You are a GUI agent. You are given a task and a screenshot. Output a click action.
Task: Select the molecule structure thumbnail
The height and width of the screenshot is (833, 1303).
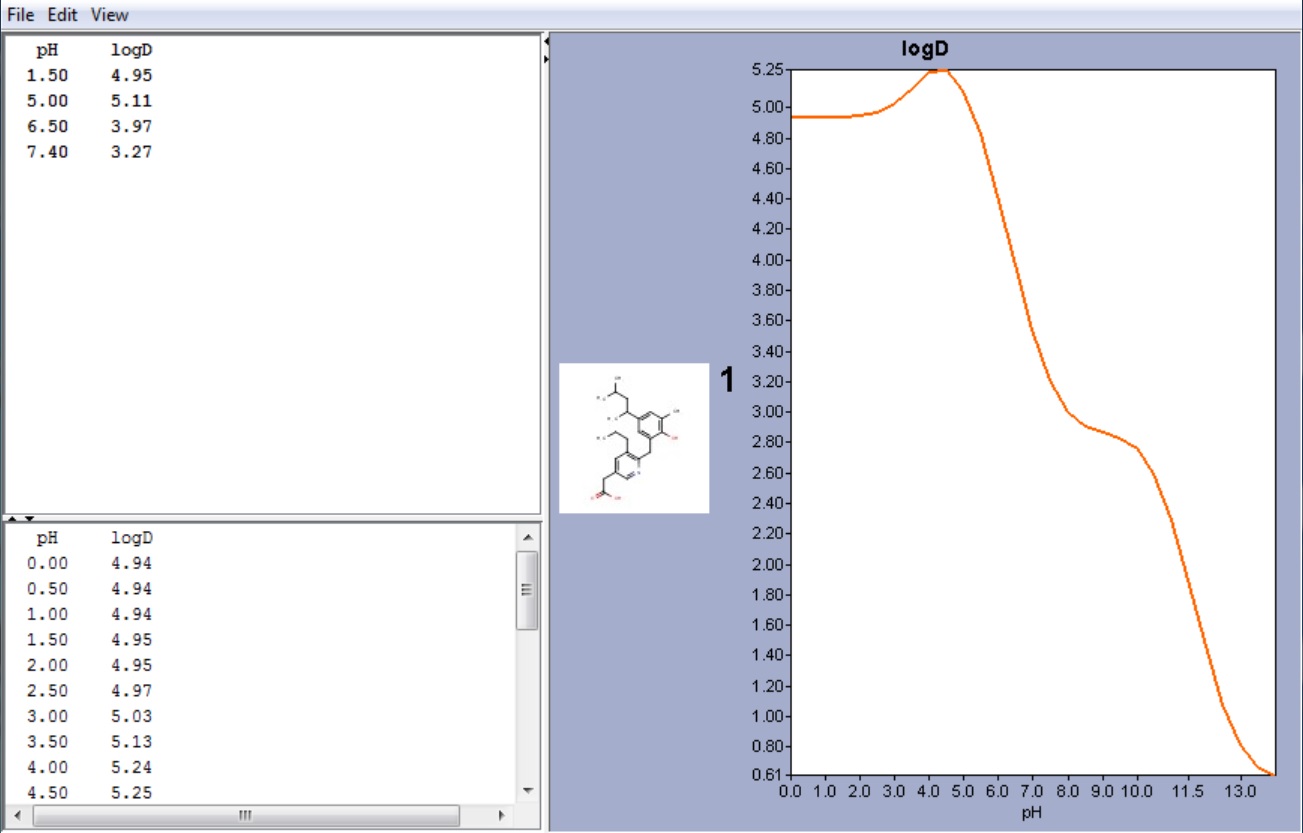click(634, 438)
